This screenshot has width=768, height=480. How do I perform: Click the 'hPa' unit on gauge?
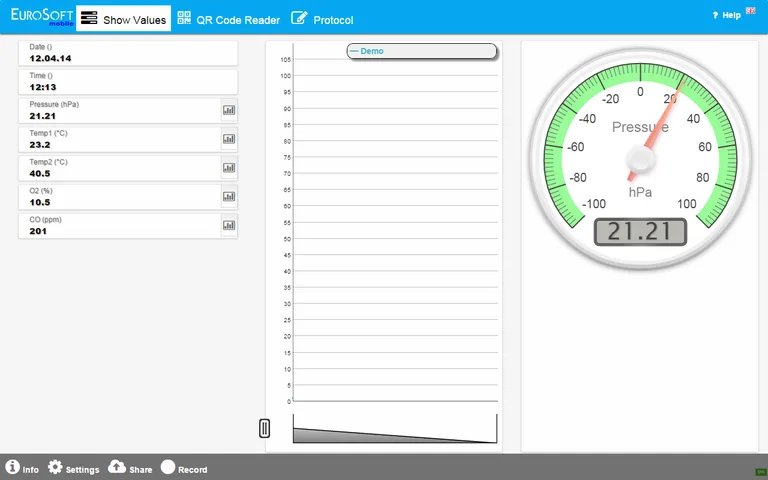640,192
